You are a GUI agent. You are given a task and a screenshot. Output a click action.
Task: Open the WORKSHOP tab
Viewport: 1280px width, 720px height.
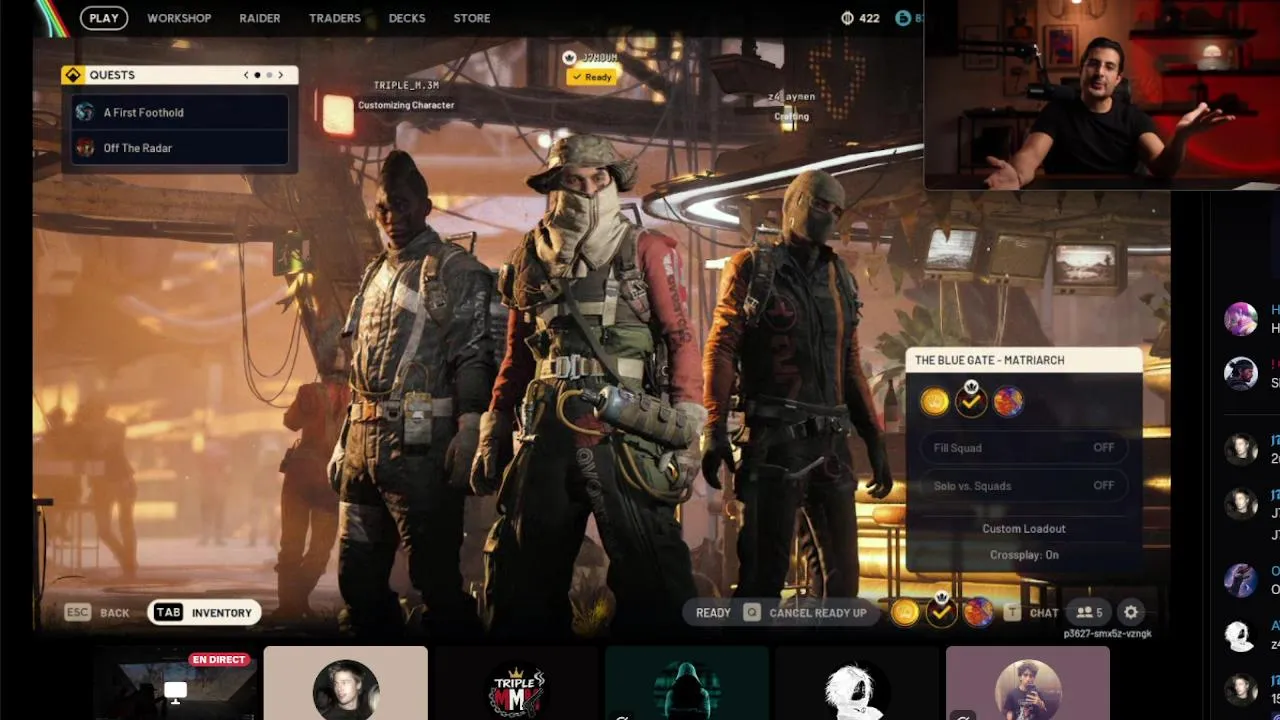(179, 18)
